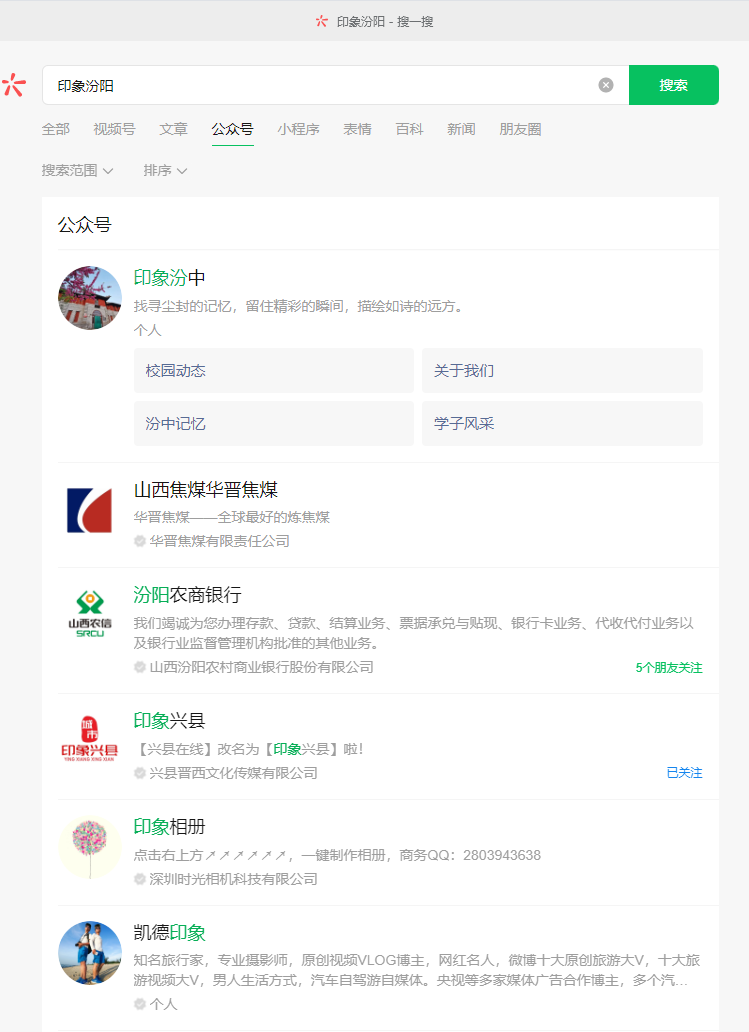Expand the 排序 dropdown
749x1032 pixels.
[165, 170]
